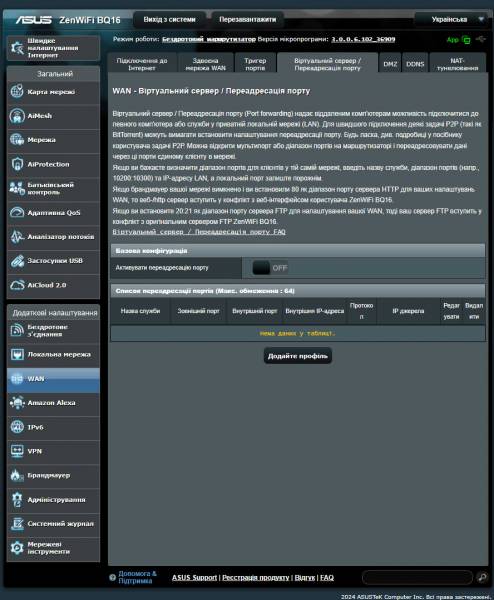494x600 pixels.
Task: Open the Адаптивна QoS gauge icon
Action: click(17, 212)
